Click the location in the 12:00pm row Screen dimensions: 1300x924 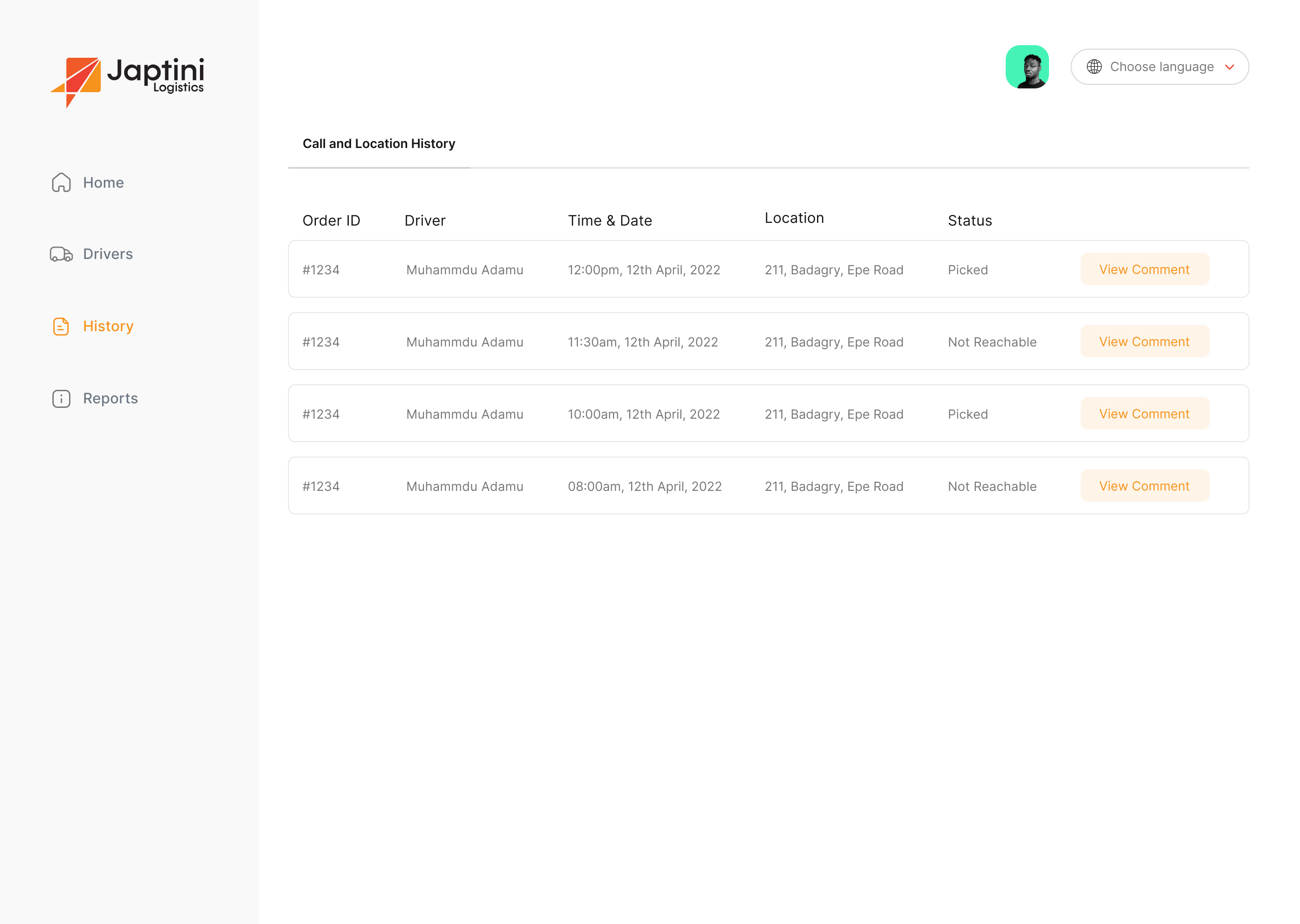pos(834,270)
